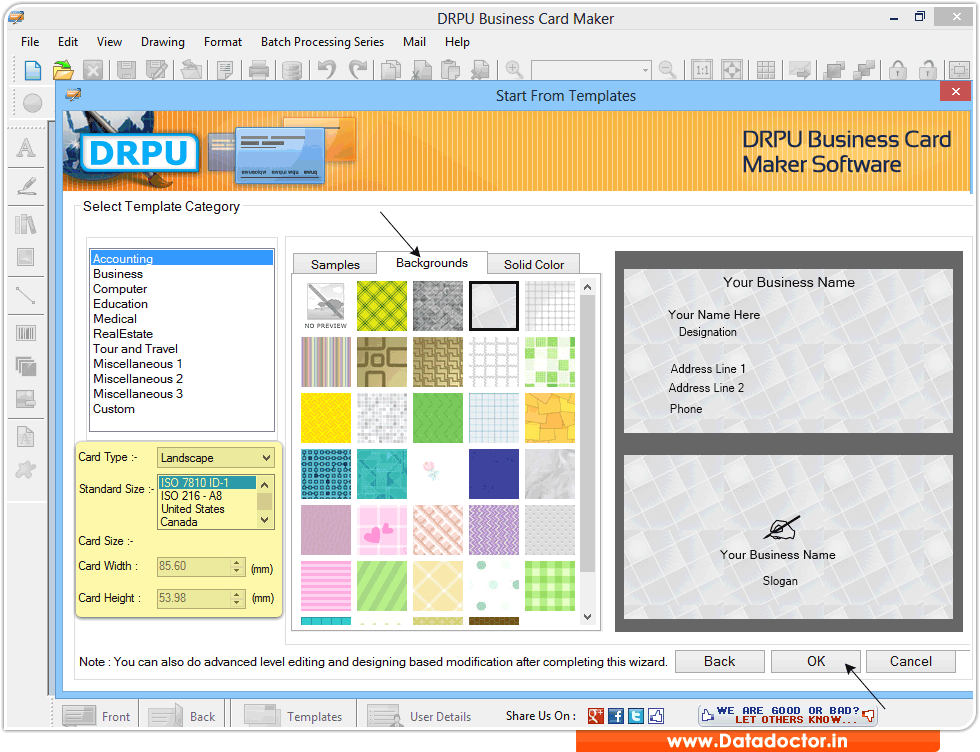Switch to the Backgrounds tab
The image size is (980, 752).
tap(432, 263)
